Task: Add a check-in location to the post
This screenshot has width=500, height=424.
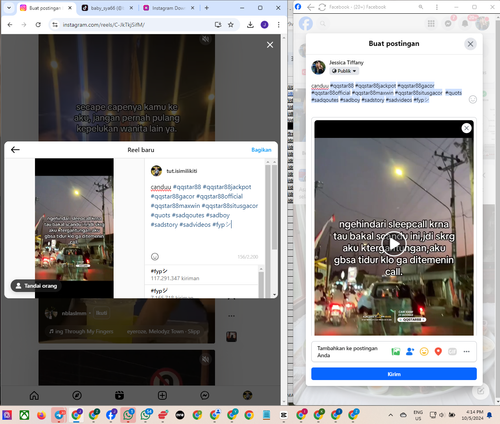Action: click(438, 351)
